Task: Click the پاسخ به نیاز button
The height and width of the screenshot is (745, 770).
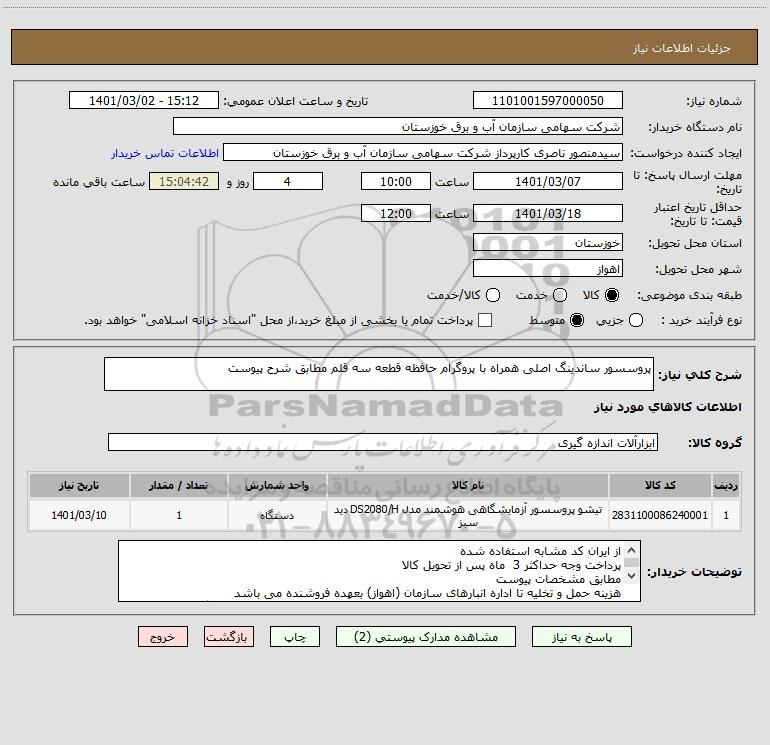Action: click(x=582, y=637)
